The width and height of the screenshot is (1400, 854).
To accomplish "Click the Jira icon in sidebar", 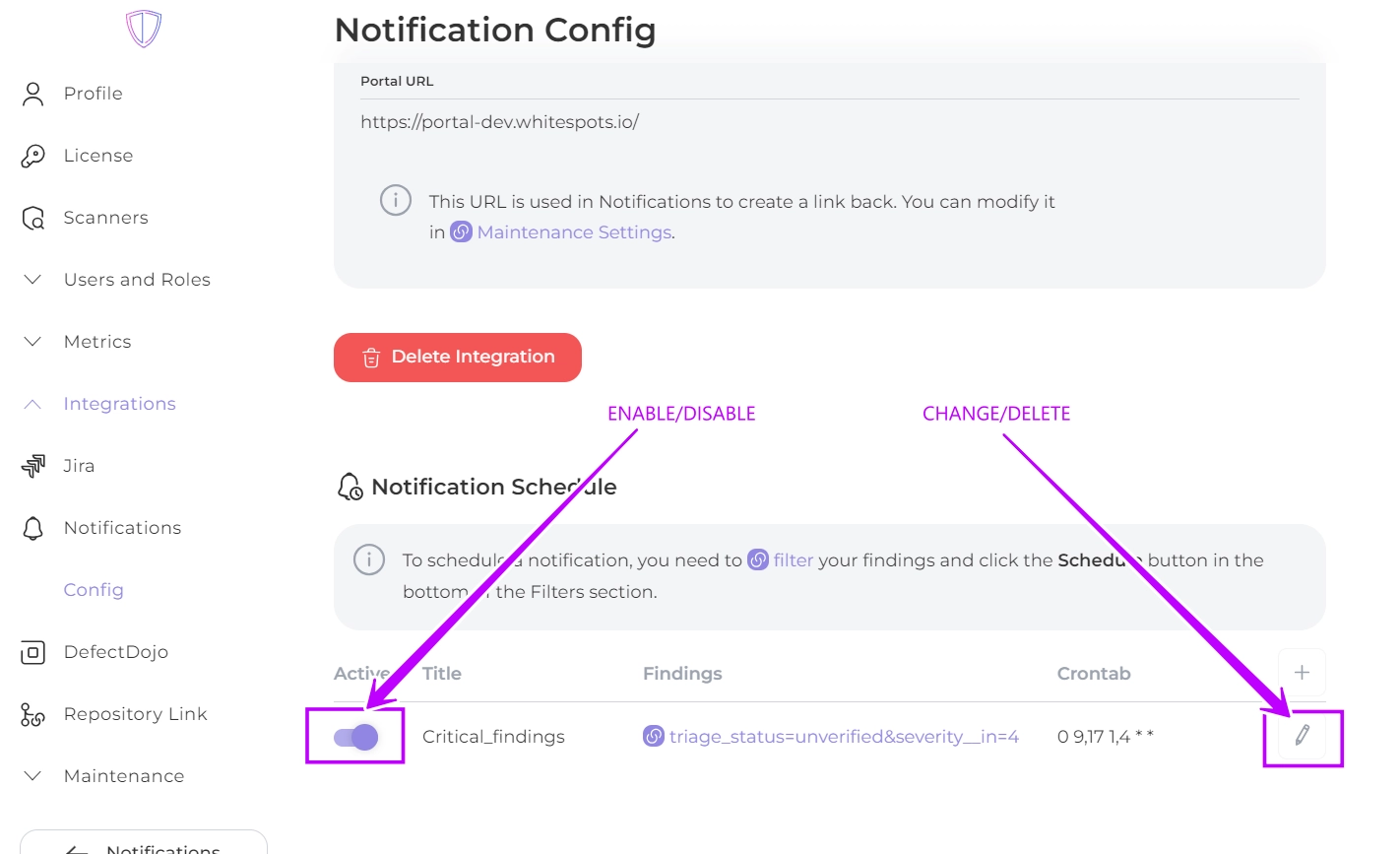I will point(33,466).
